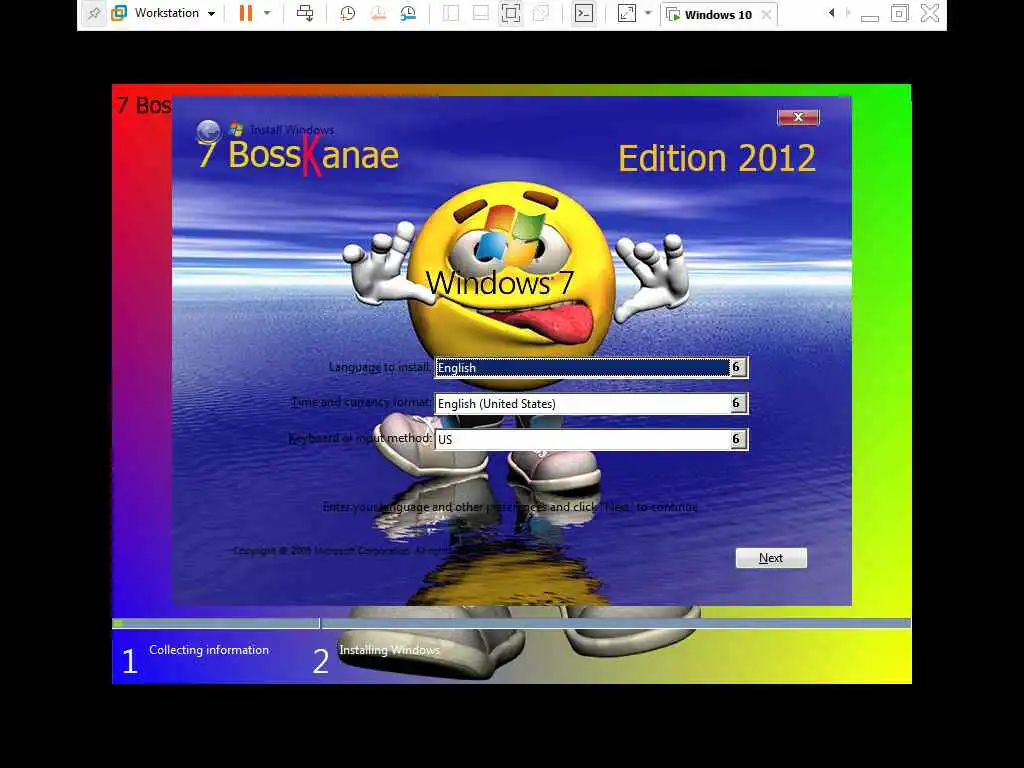Screen dimensions: 1024x768
Task: Click the 'Edition 2012' text
Action: click(x=717, y=159)
